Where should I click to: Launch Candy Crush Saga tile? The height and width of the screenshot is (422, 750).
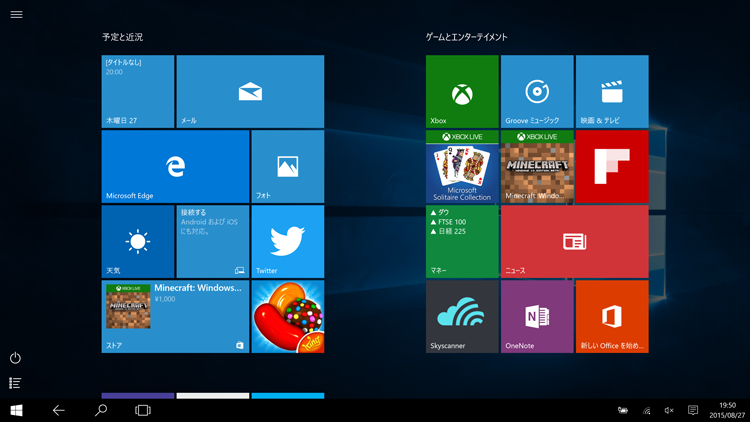287,316
